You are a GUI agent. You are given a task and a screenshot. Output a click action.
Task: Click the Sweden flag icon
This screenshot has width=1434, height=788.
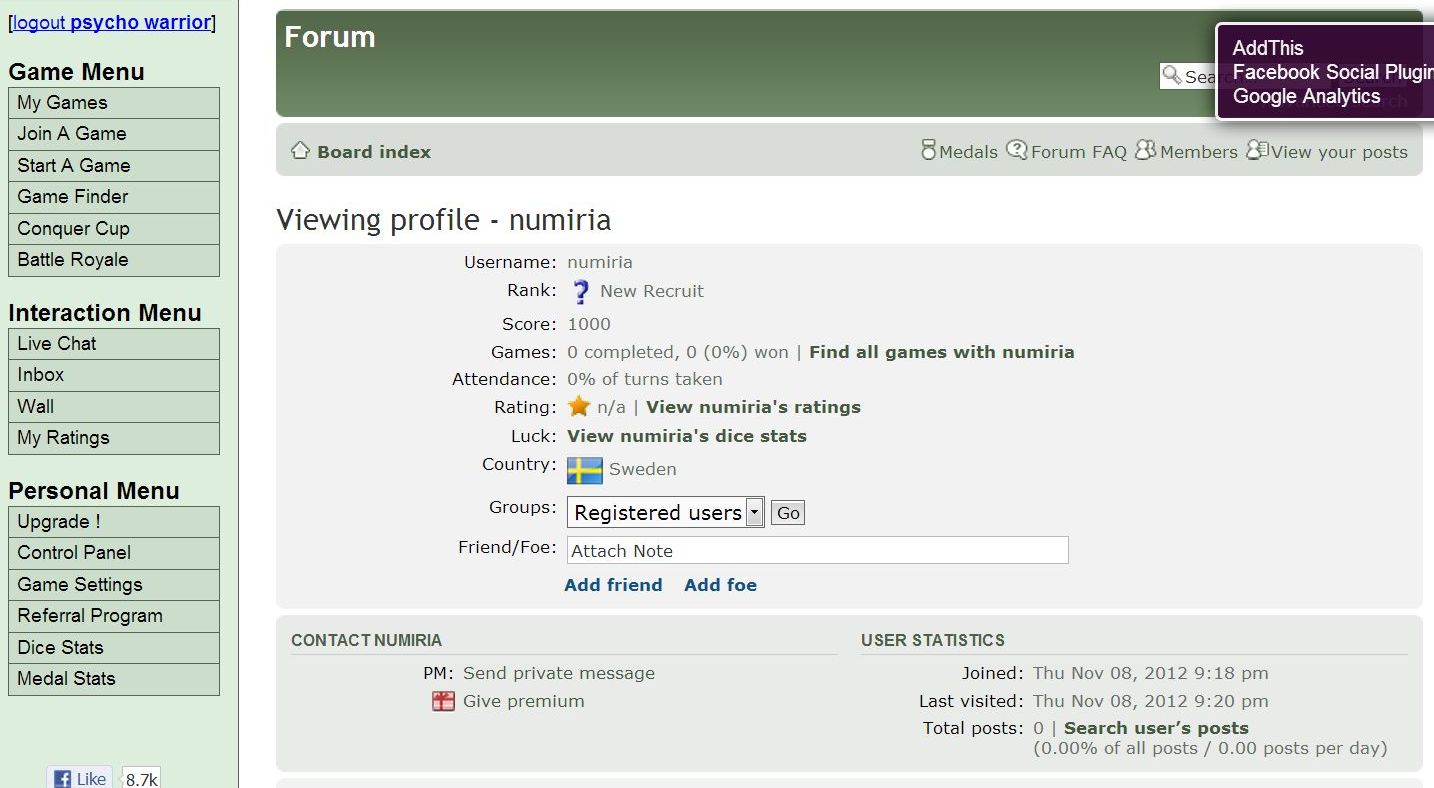tap(584, 470)
